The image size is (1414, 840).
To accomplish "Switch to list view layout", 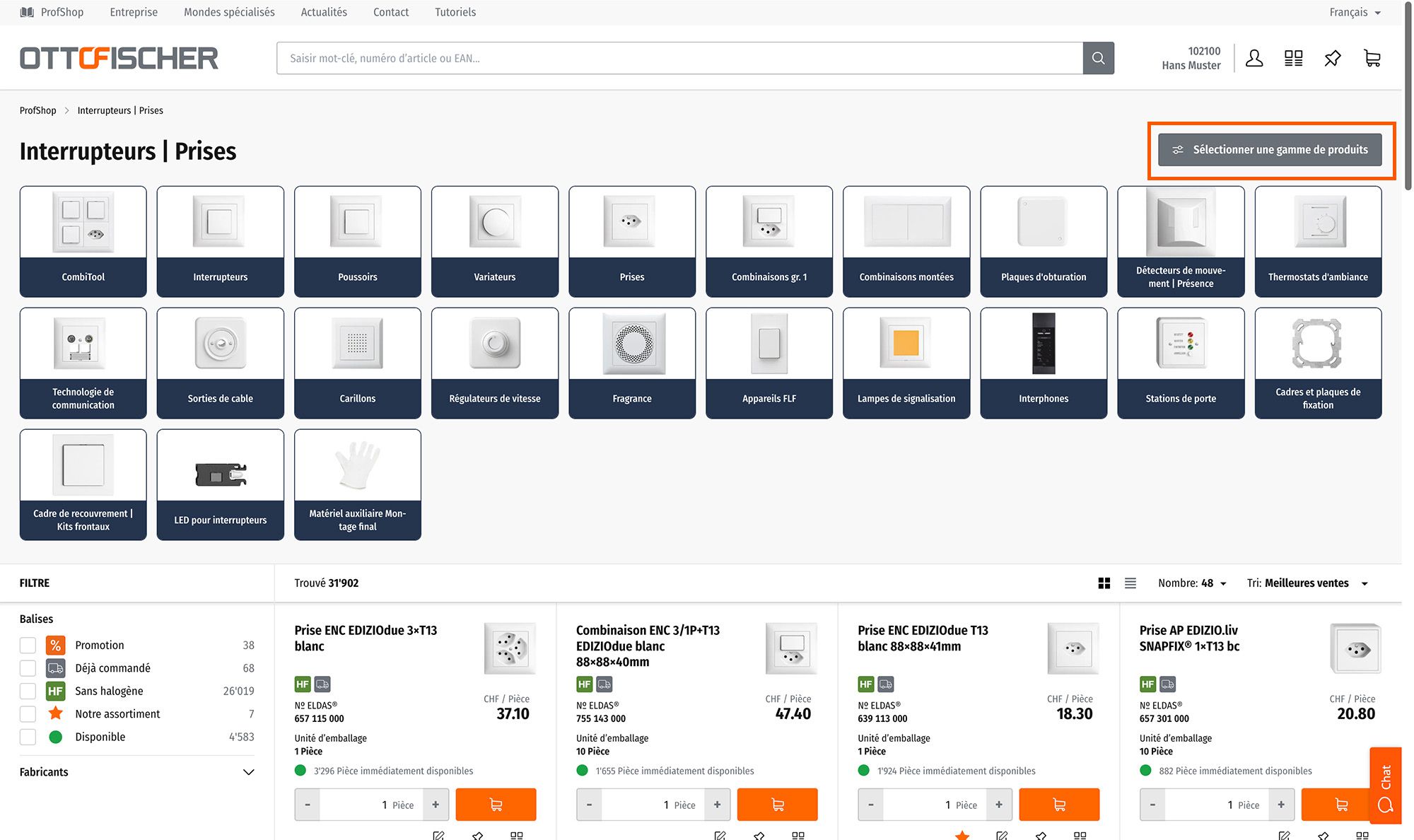I will coord(1130,583).
